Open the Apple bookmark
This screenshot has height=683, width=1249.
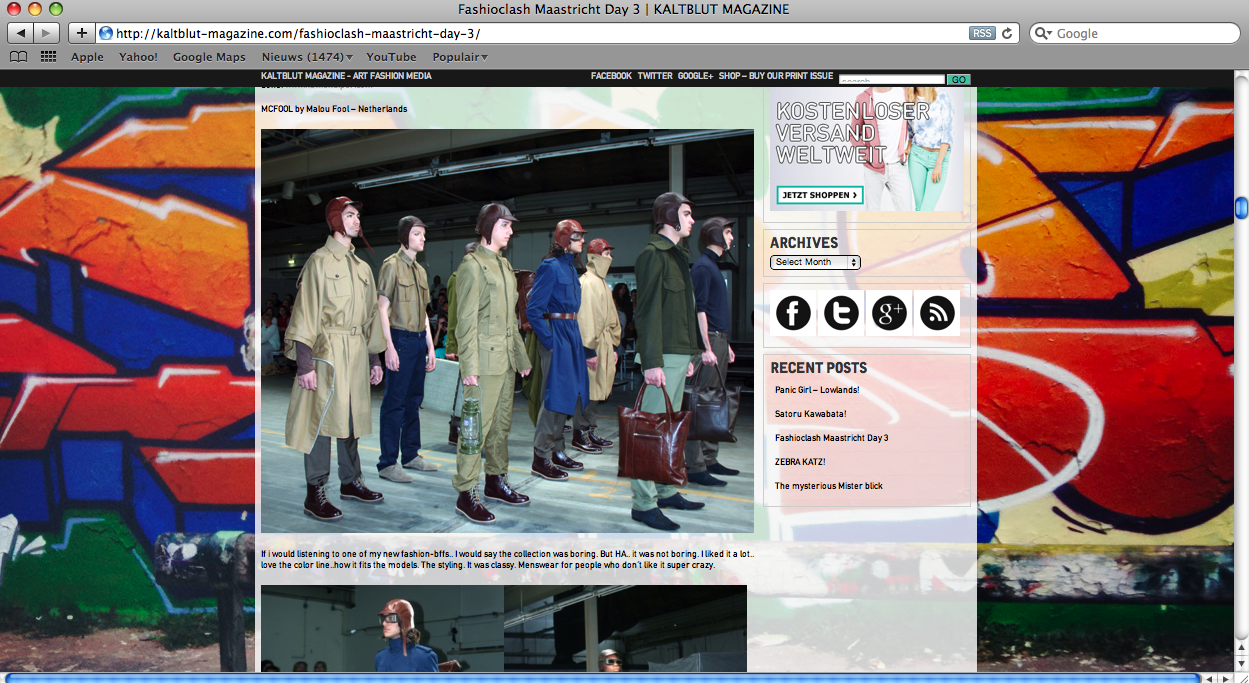(87, 57)
